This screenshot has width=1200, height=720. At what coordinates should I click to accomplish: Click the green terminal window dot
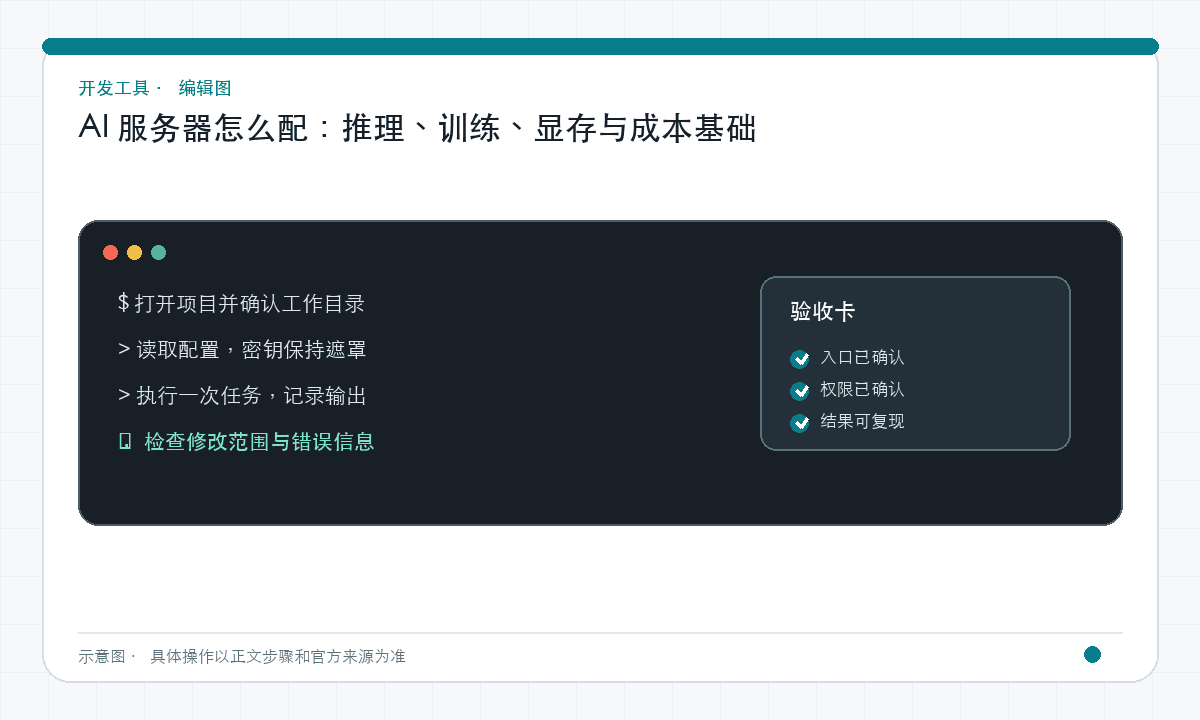point(159,252)
